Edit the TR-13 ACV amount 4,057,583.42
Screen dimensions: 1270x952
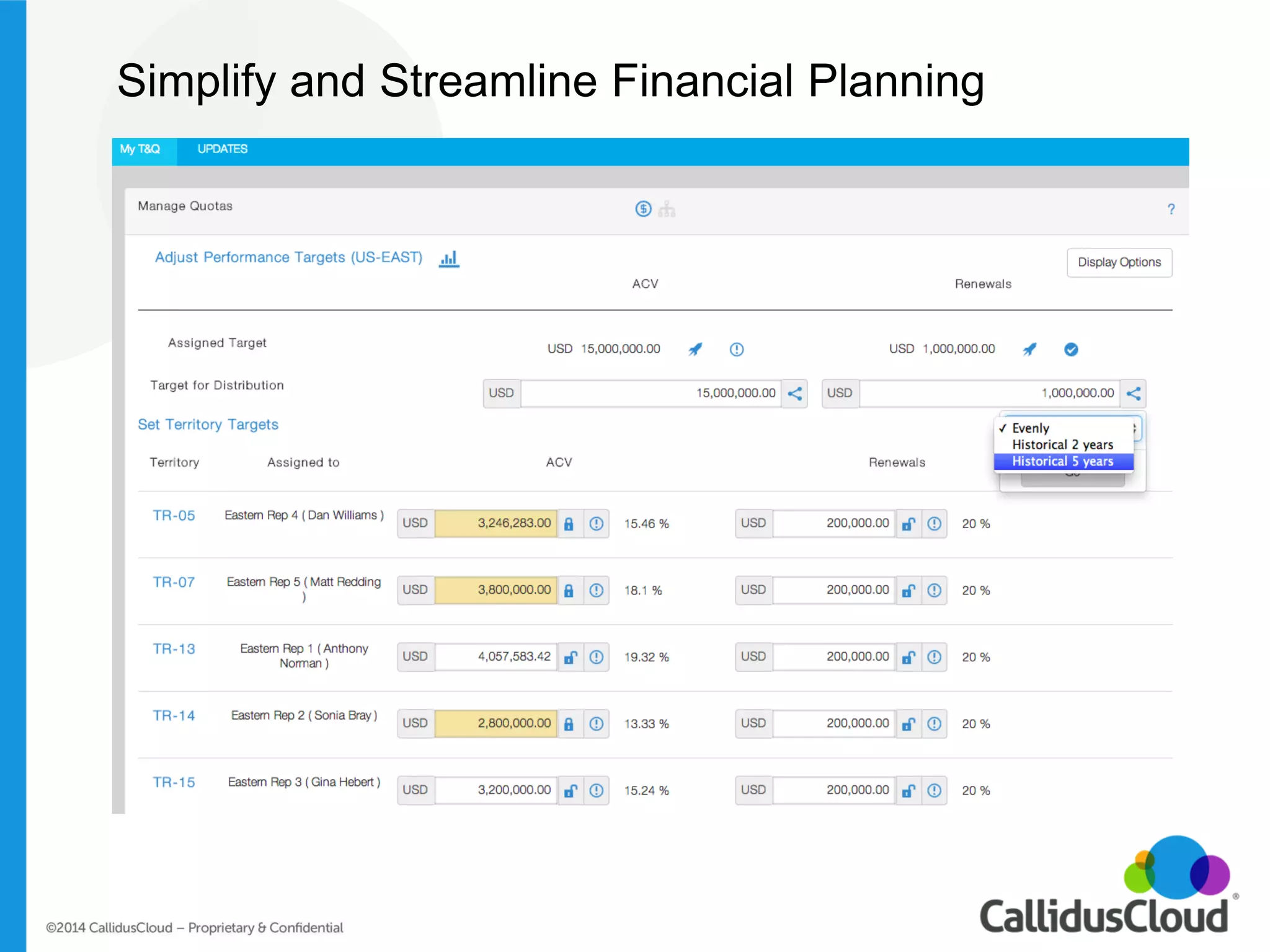pos(496,657)
